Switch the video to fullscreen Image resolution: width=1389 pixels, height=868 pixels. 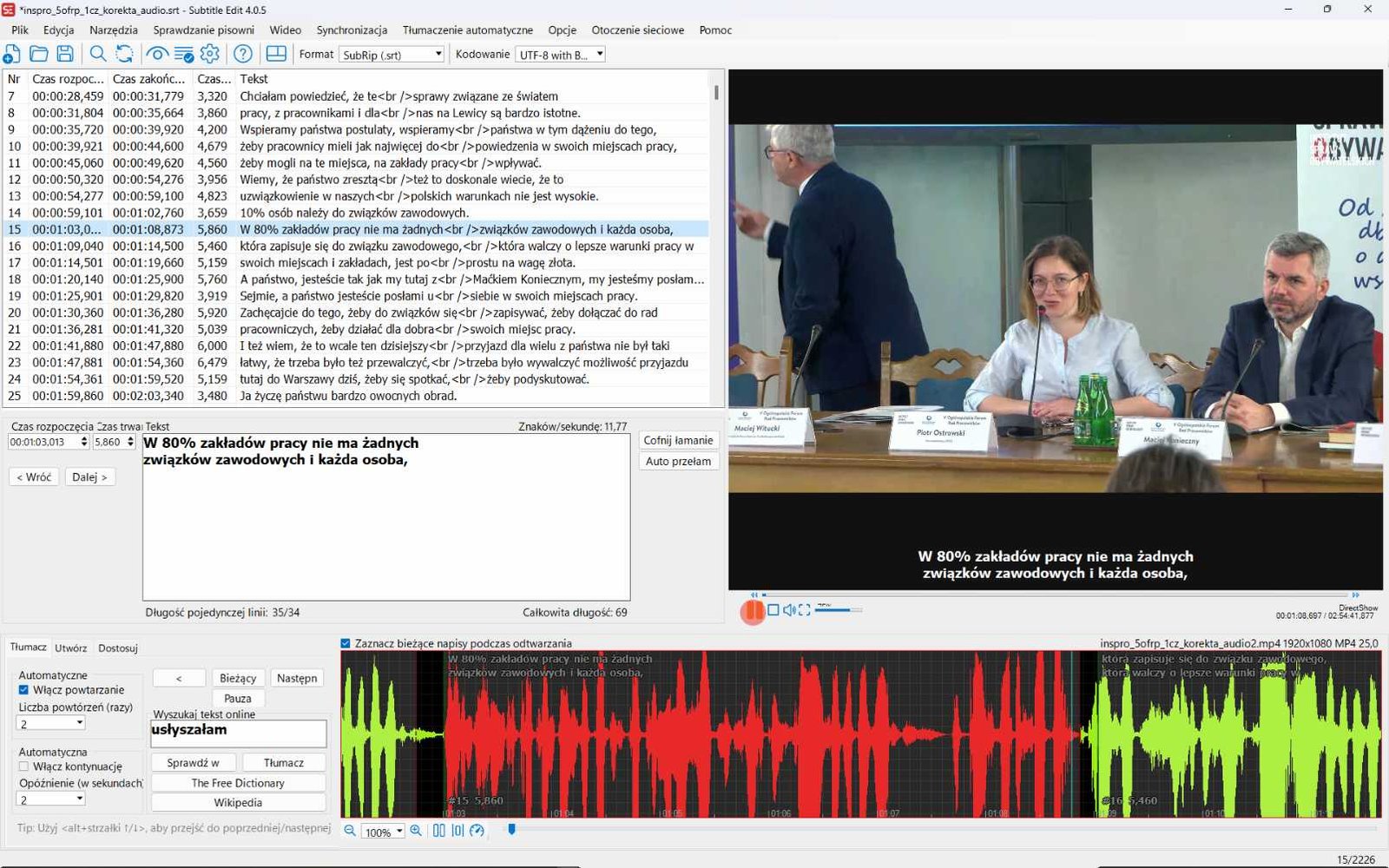coord(805,610)
